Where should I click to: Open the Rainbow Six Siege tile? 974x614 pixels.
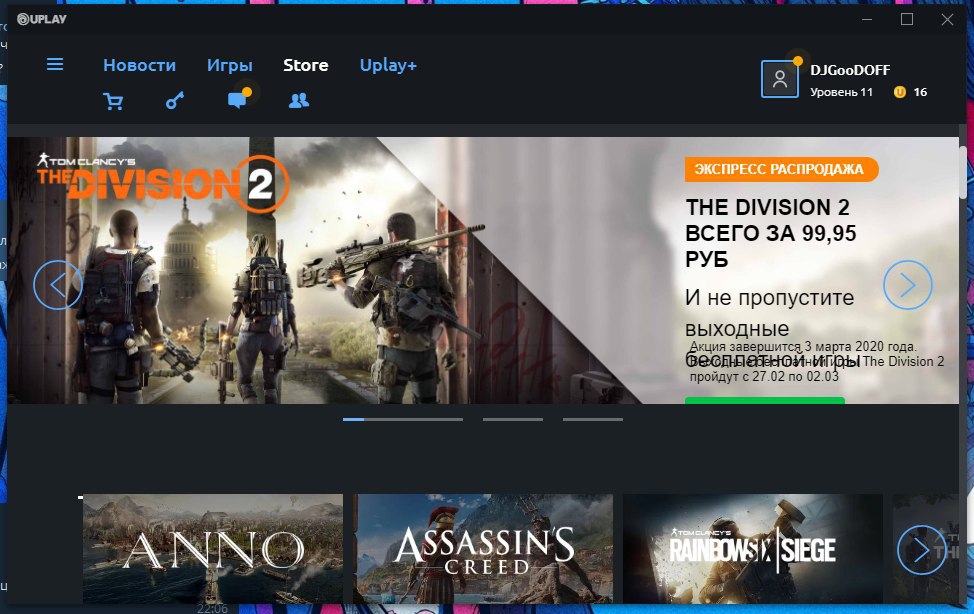click(x=753, y=548)
